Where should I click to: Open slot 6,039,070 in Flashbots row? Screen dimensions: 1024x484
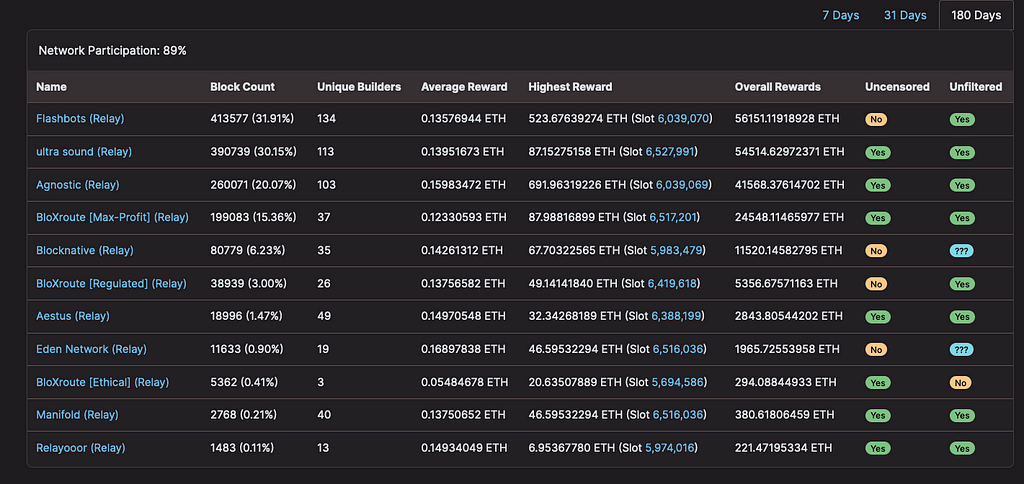pyautogui.click(x=683, y=119)
